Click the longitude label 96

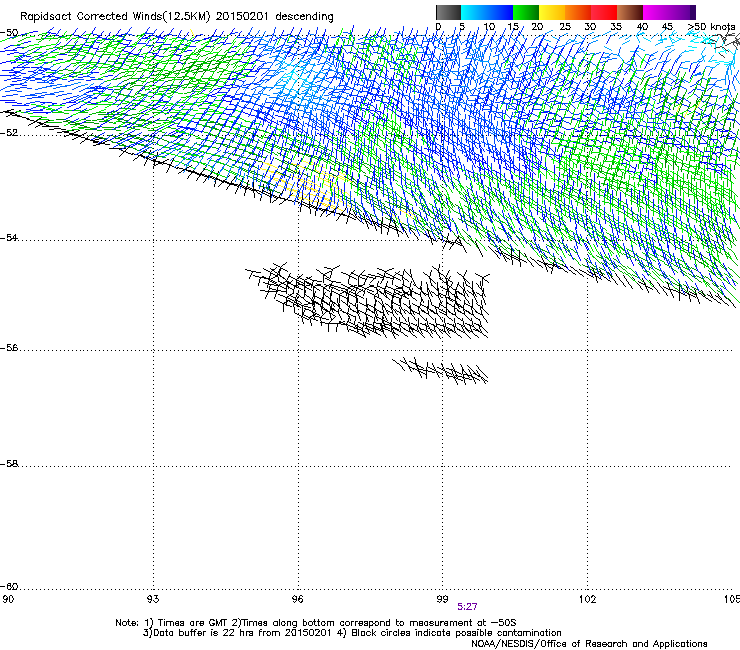298,599
